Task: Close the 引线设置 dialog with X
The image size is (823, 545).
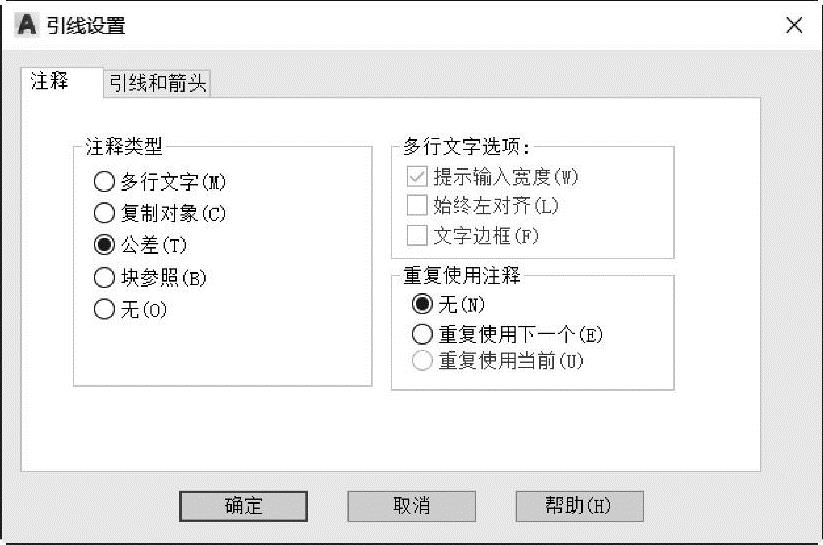Action: coord(794,25)
